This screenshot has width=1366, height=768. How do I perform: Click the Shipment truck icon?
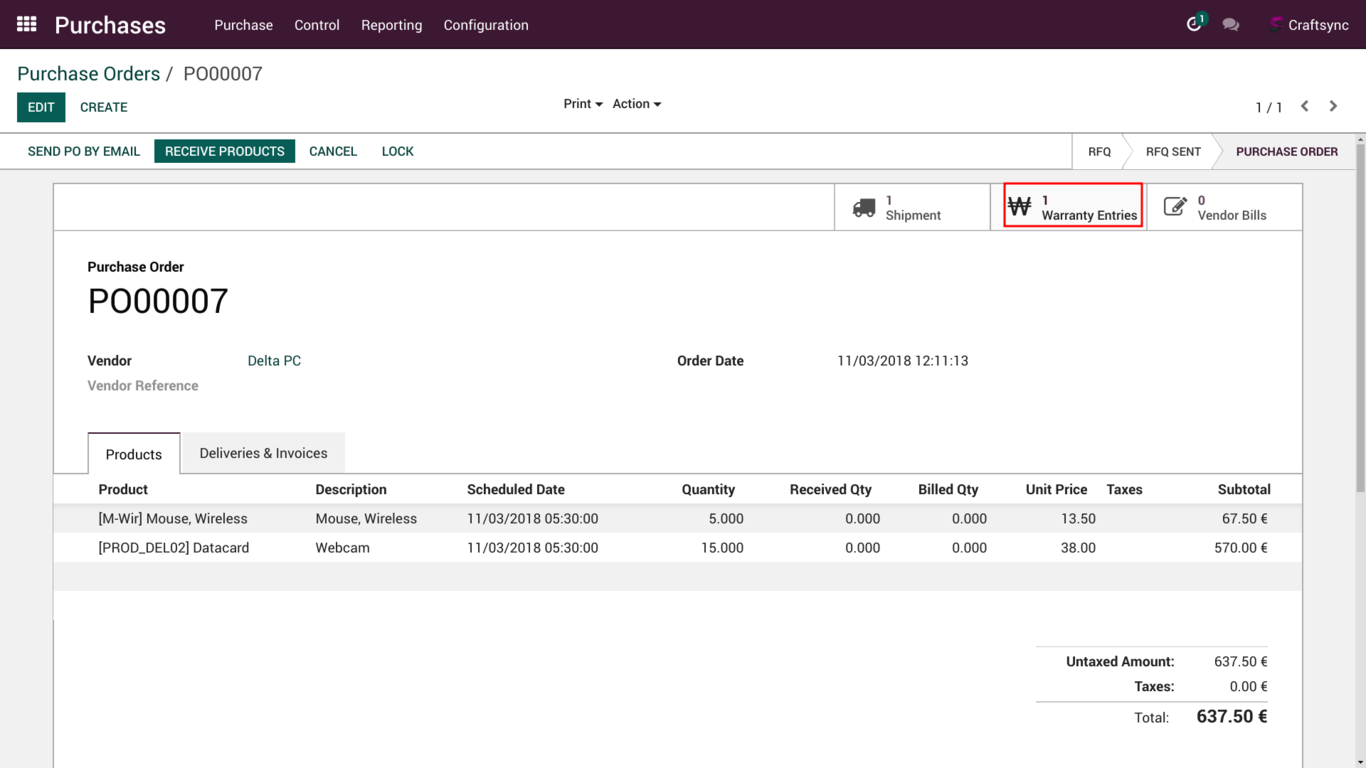point(864,208)
